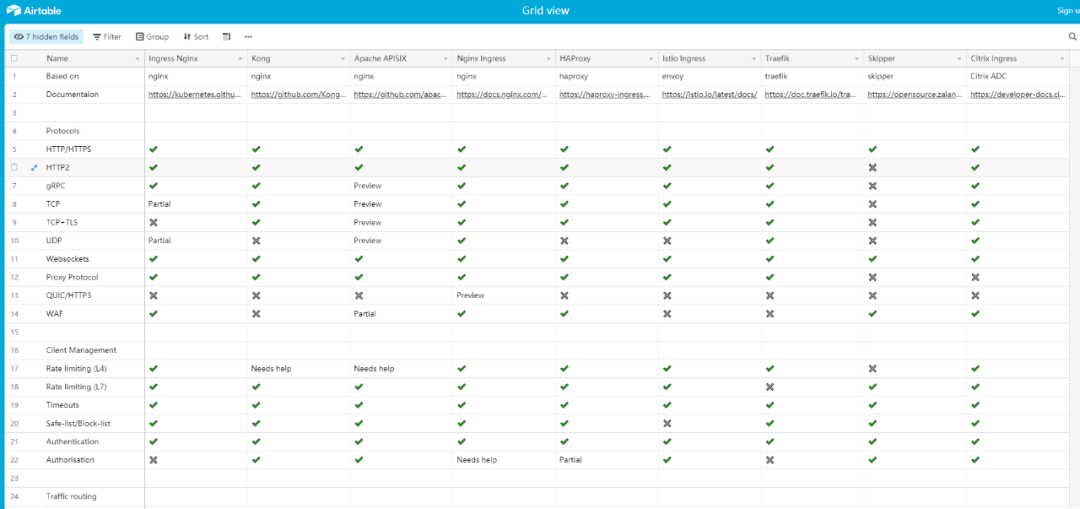Select the Nginx Ingress Authorisation Needs help cell
Screen dimensions: 1080x509
[x=504, y=459]
